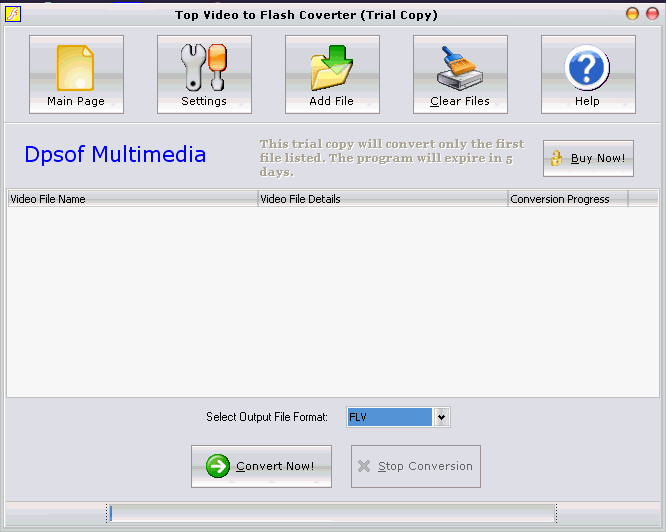Click the Add File folder icon
This screenshot has height=532, width=666.
[x=332, y=68]
